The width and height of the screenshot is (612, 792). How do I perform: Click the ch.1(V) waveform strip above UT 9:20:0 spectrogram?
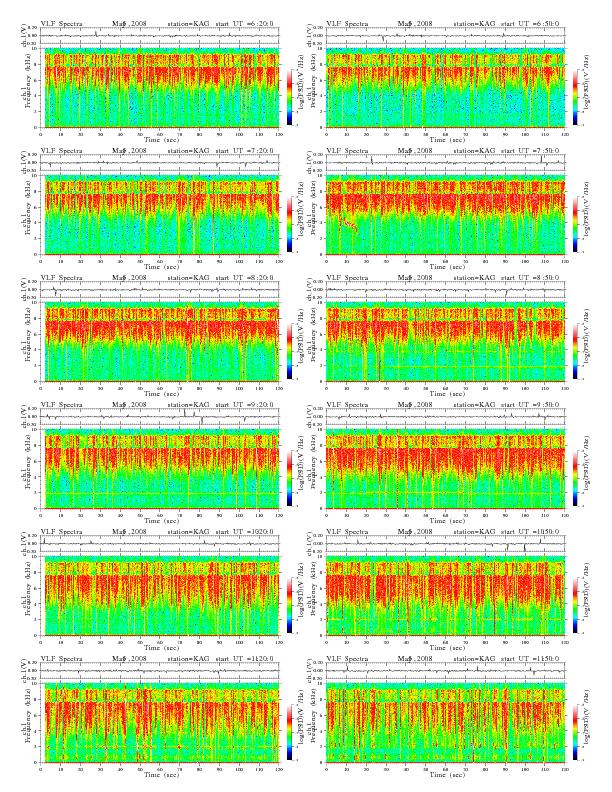point(160,417)
